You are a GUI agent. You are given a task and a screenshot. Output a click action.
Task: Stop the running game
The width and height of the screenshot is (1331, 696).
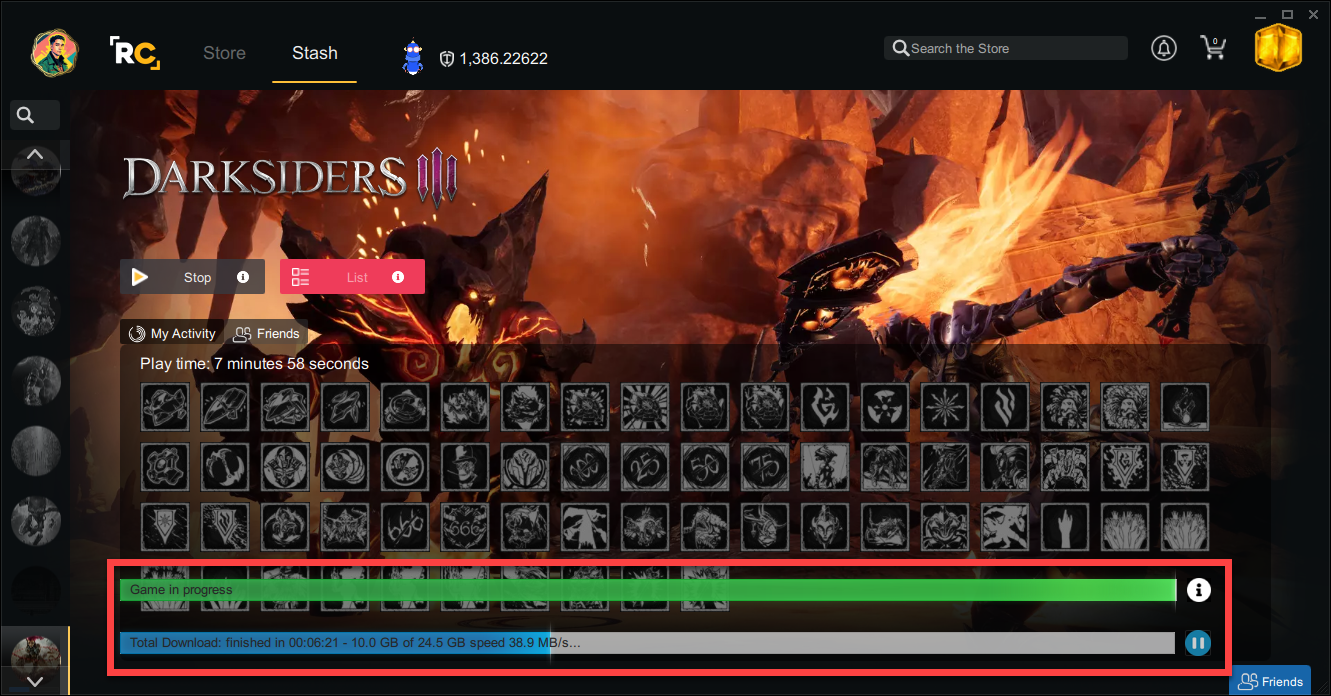pos(192,277)
